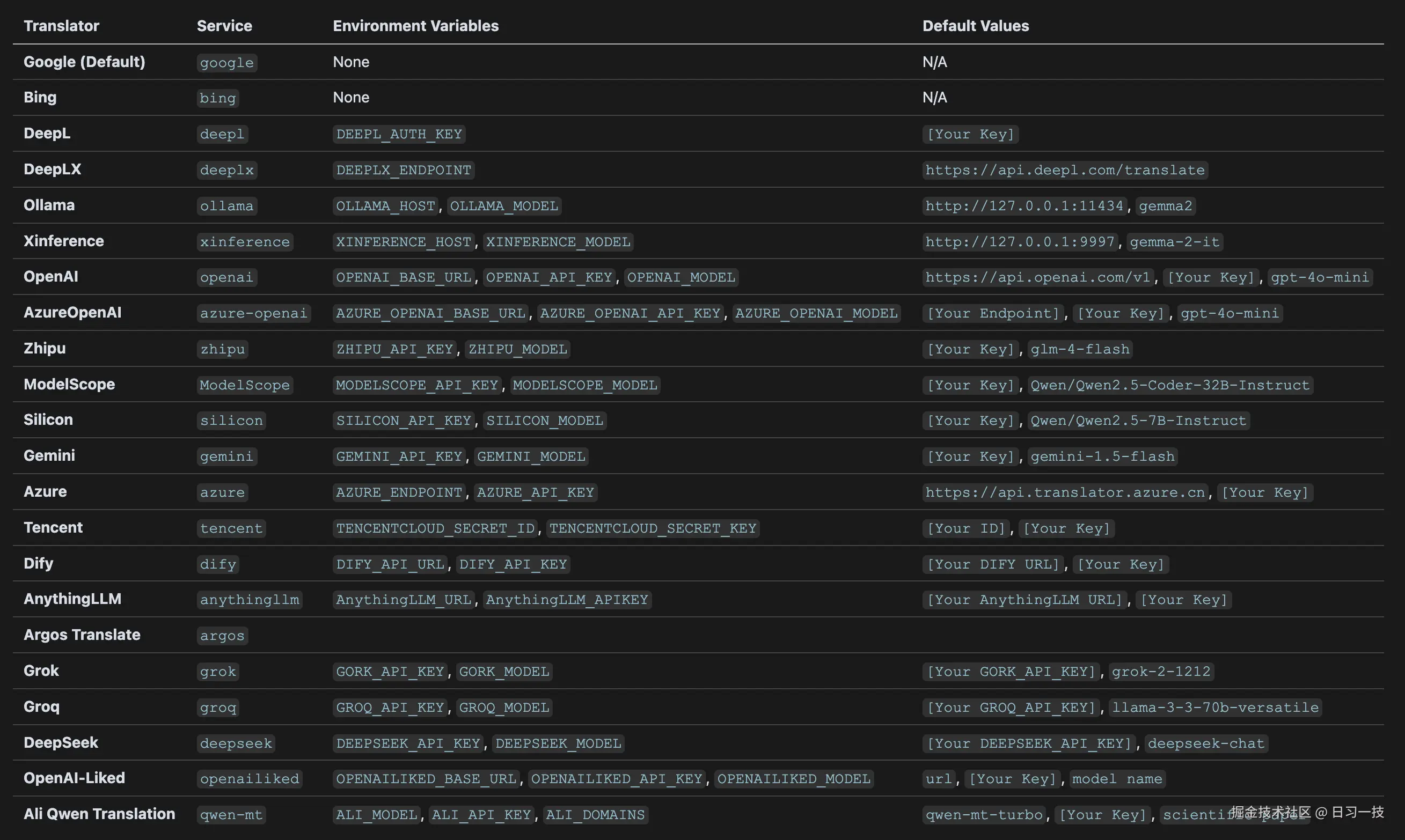
Task: Click the "gemini-1.5-flash" default model
Action: tap(1102, 457)
